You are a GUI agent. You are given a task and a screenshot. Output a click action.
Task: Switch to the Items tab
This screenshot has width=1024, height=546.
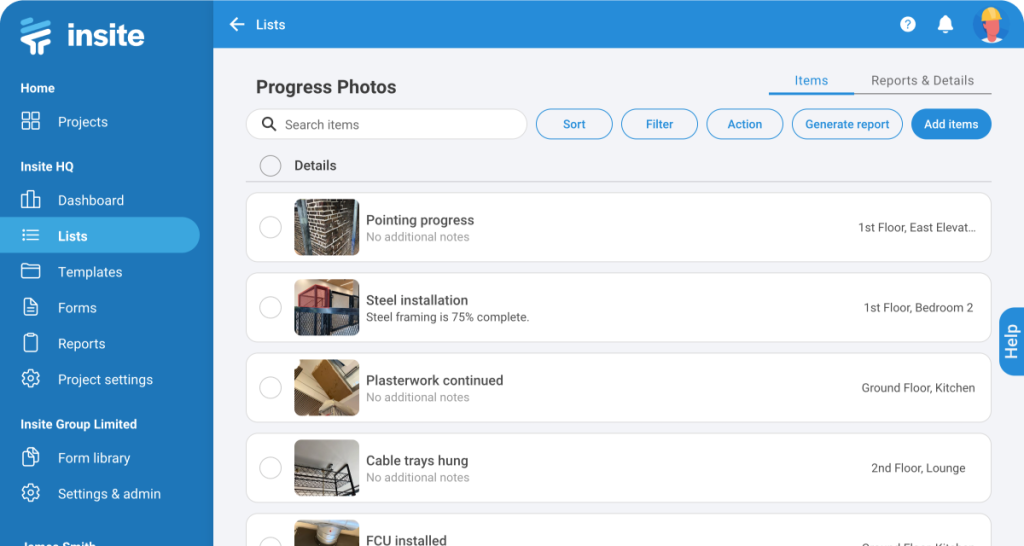pos(811,80)
